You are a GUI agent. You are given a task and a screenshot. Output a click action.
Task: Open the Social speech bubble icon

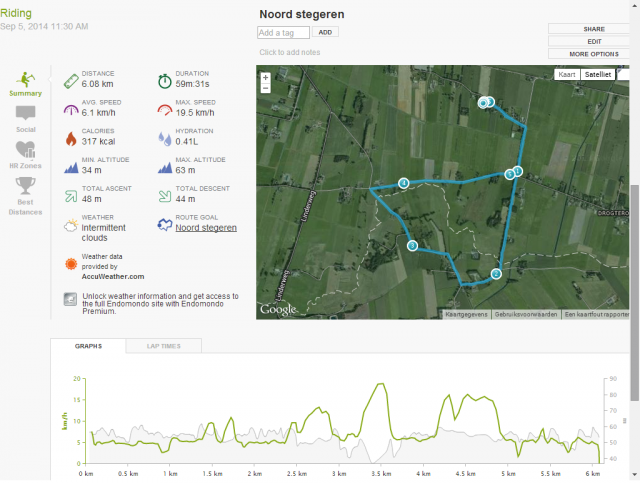pyautogui.click(x=25, y=113)
